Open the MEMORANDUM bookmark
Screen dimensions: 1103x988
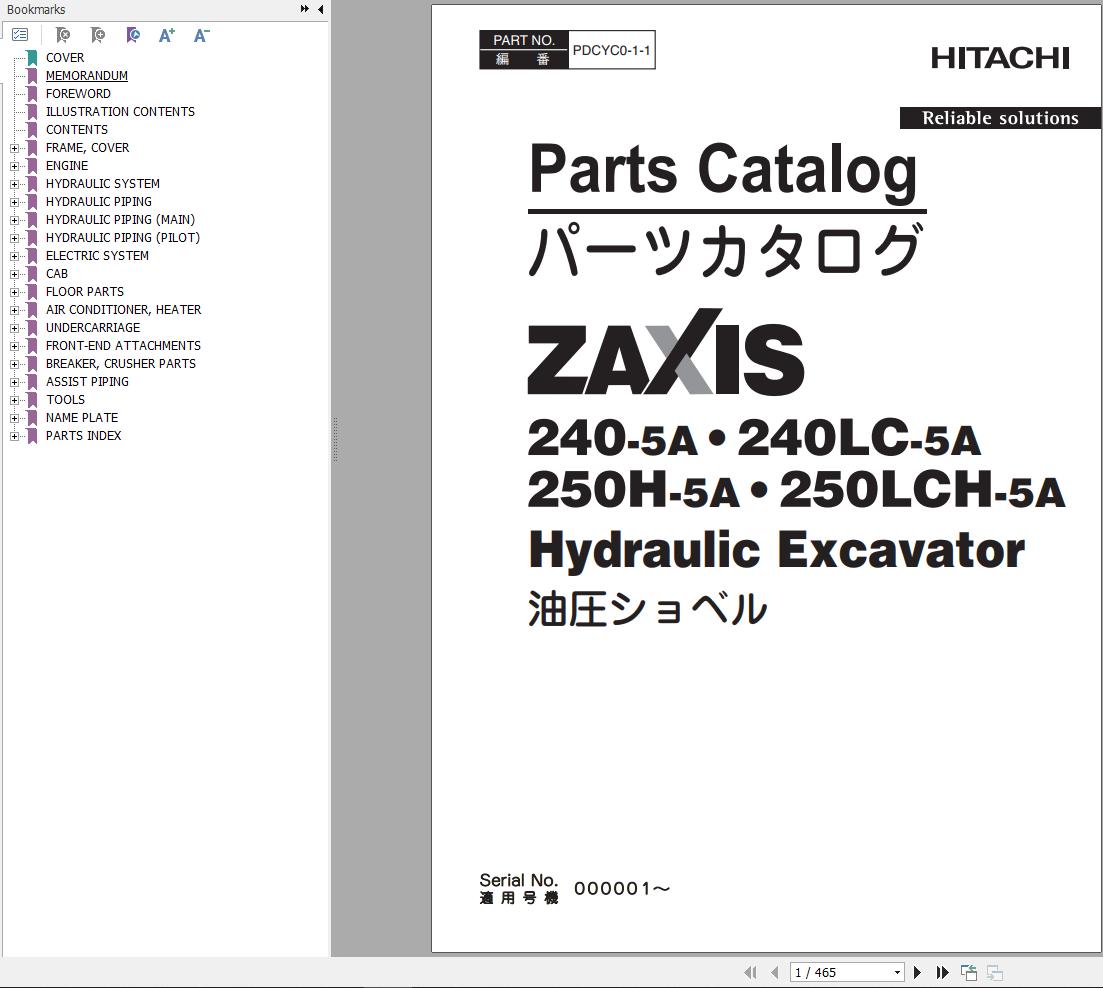point(87,75)
